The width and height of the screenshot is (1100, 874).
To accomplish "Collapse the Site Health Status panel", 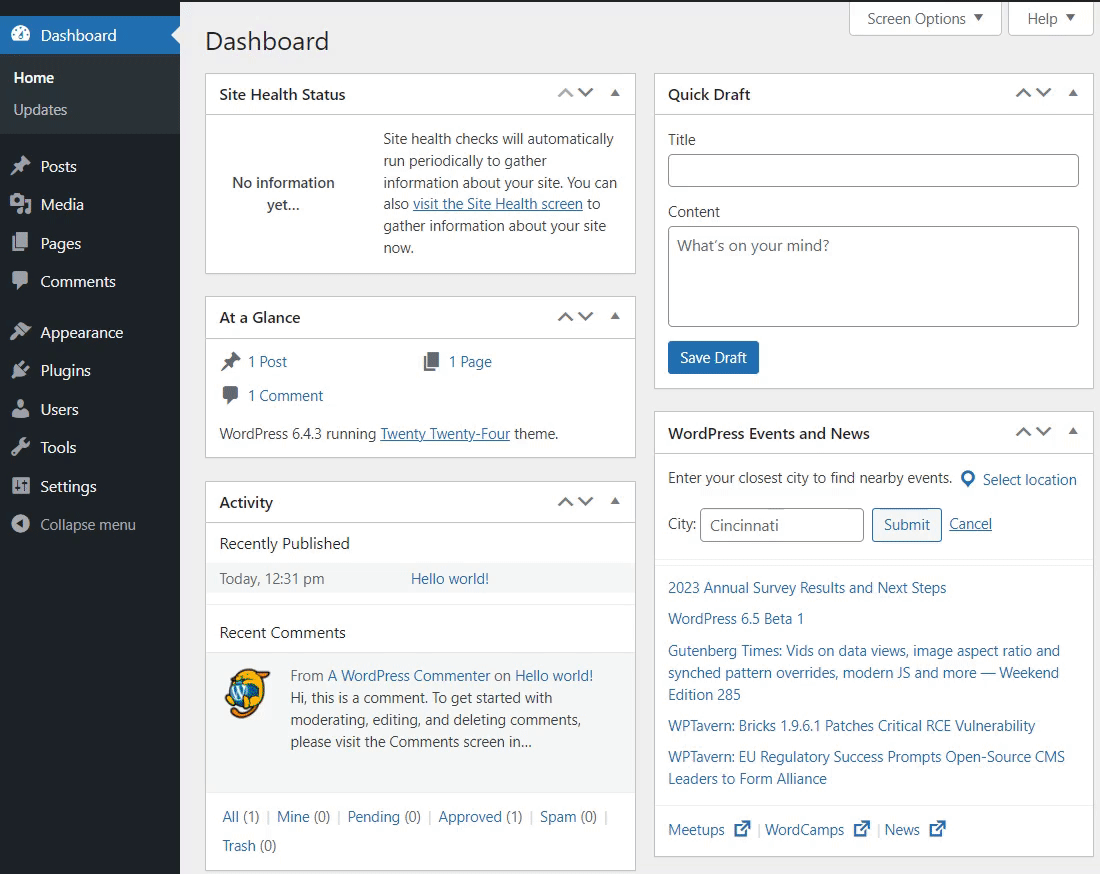I will 615,93.
